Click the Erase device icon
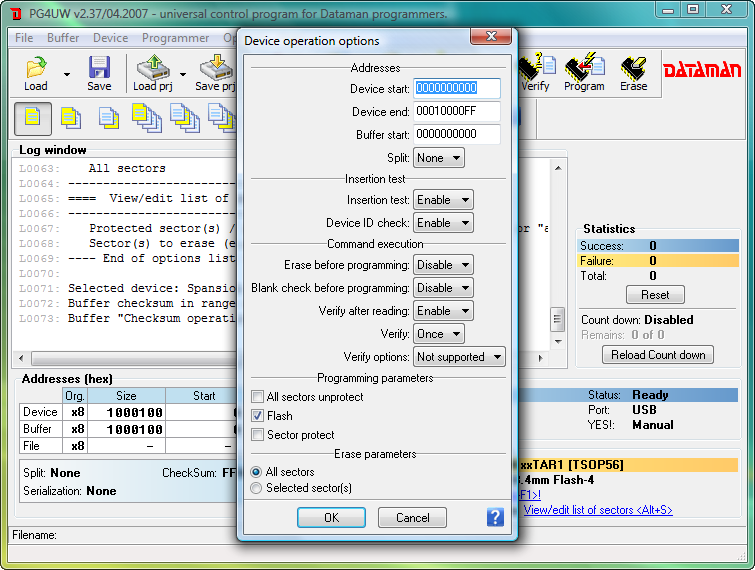Image resolution: width=755 pixels, height=570 pixels. click(633, 72)
